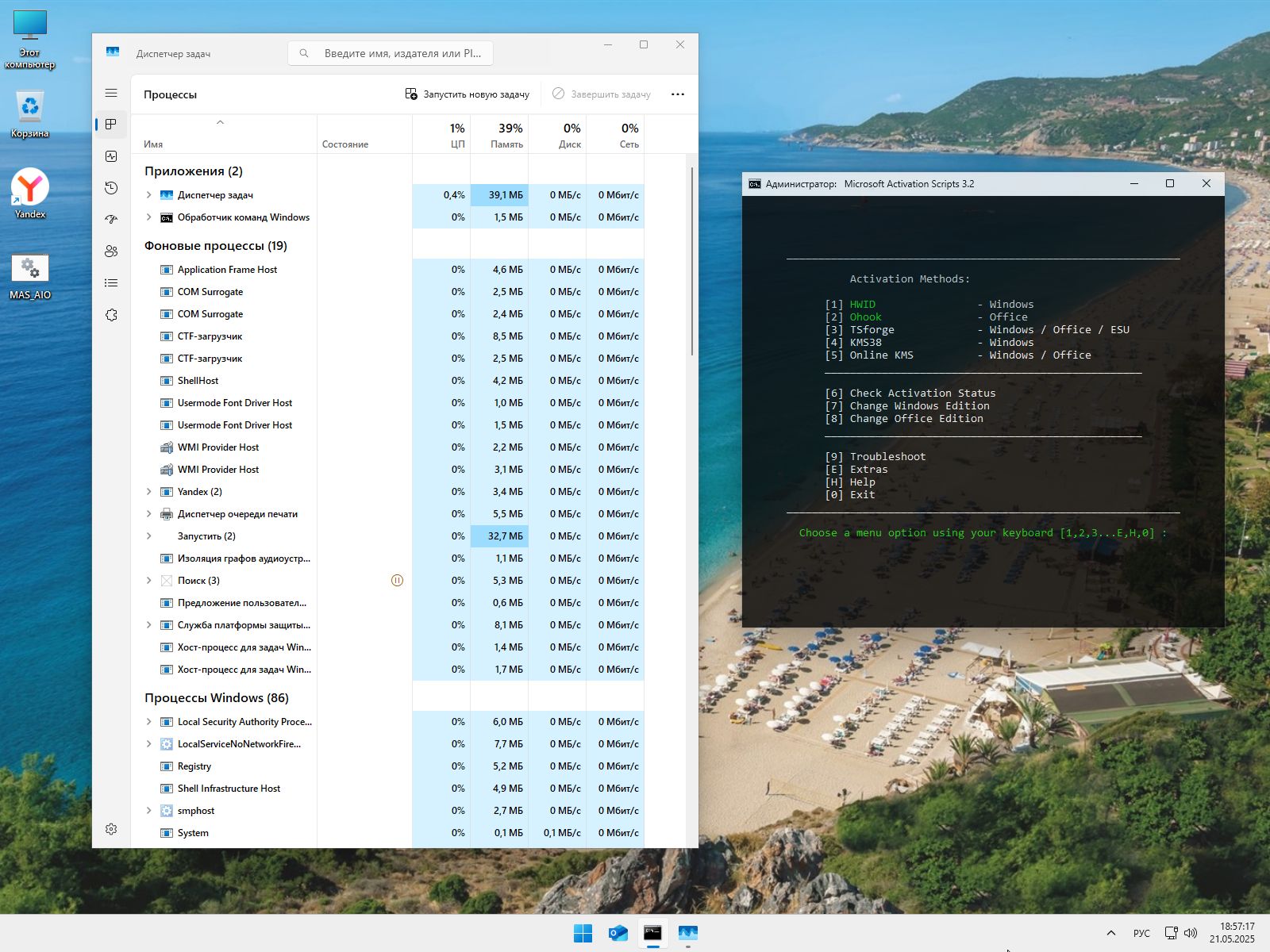The height and width of the screenshot is (952, 1270).
Task: Click the paused status icon for Поиск
Action: (398, 581)
